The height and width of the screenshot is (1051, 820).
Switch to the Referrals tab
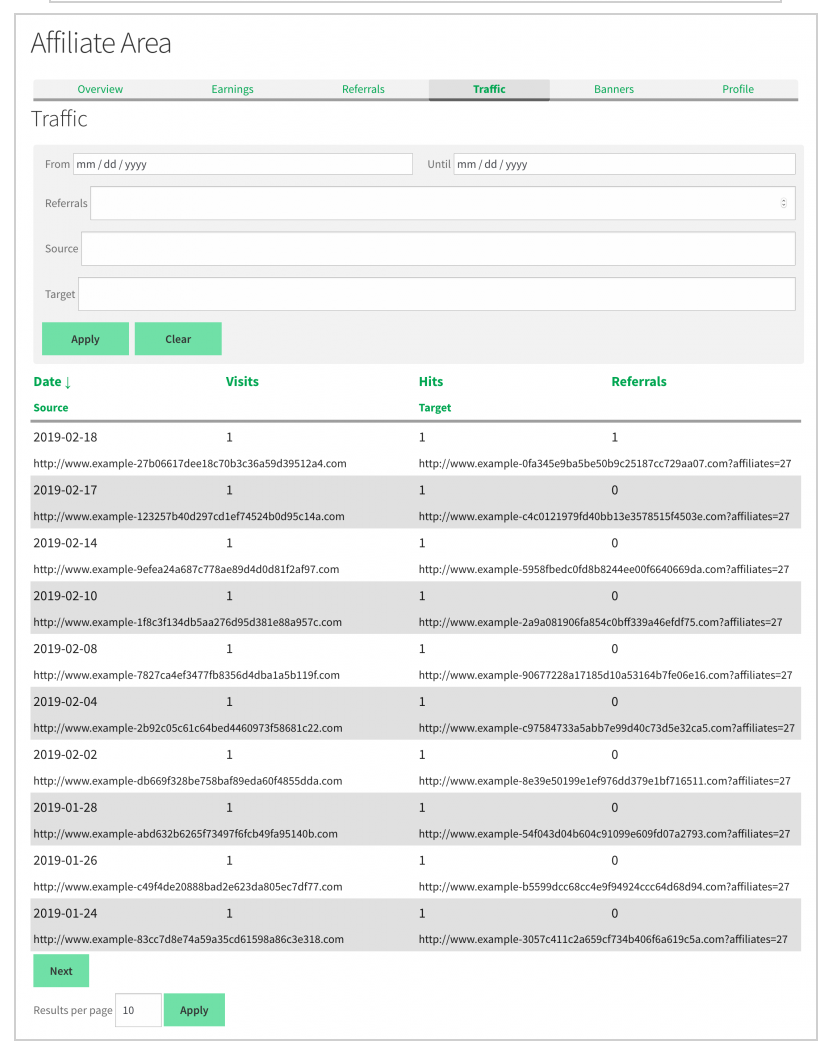coord(363,89)
